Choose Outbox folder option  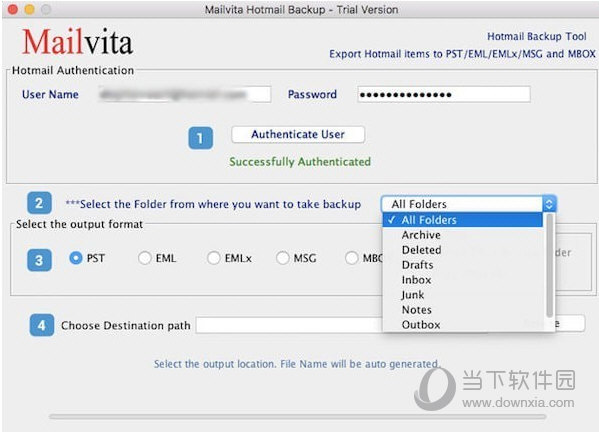click(463, 324)
